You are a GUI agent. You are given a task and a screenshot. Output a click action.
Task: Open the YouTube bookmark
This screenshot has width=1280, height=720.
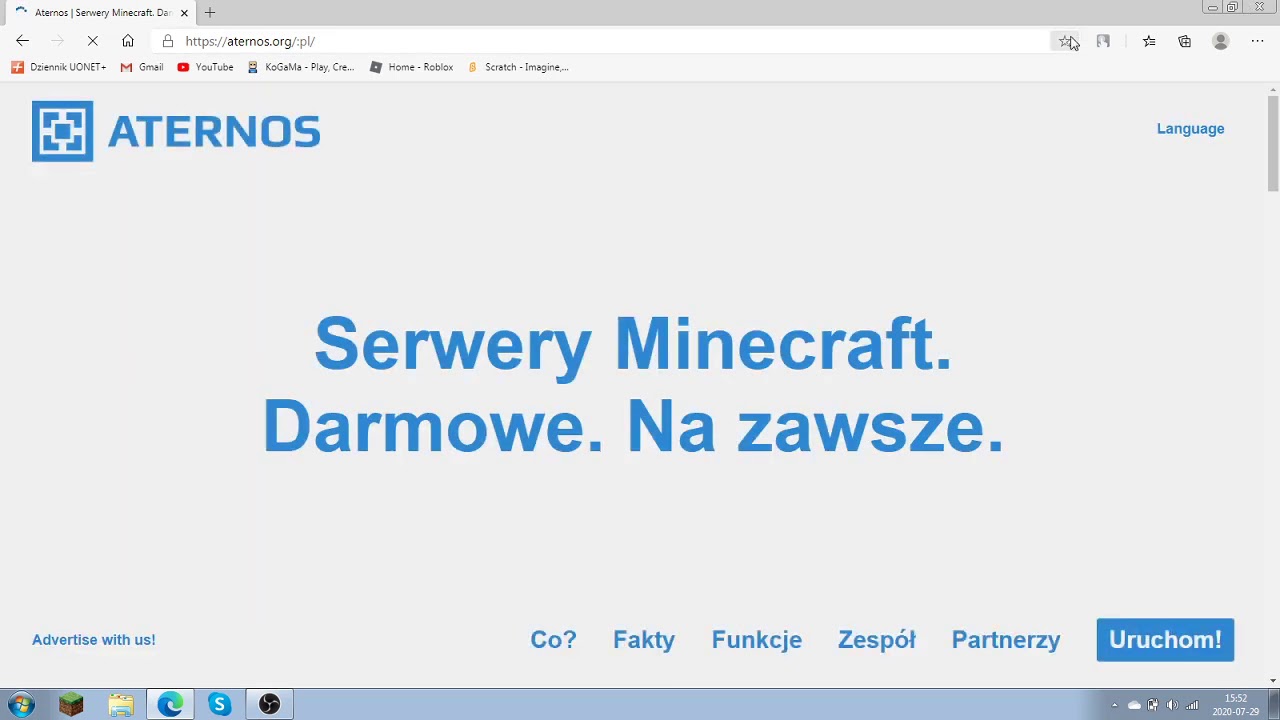[205, 67]
